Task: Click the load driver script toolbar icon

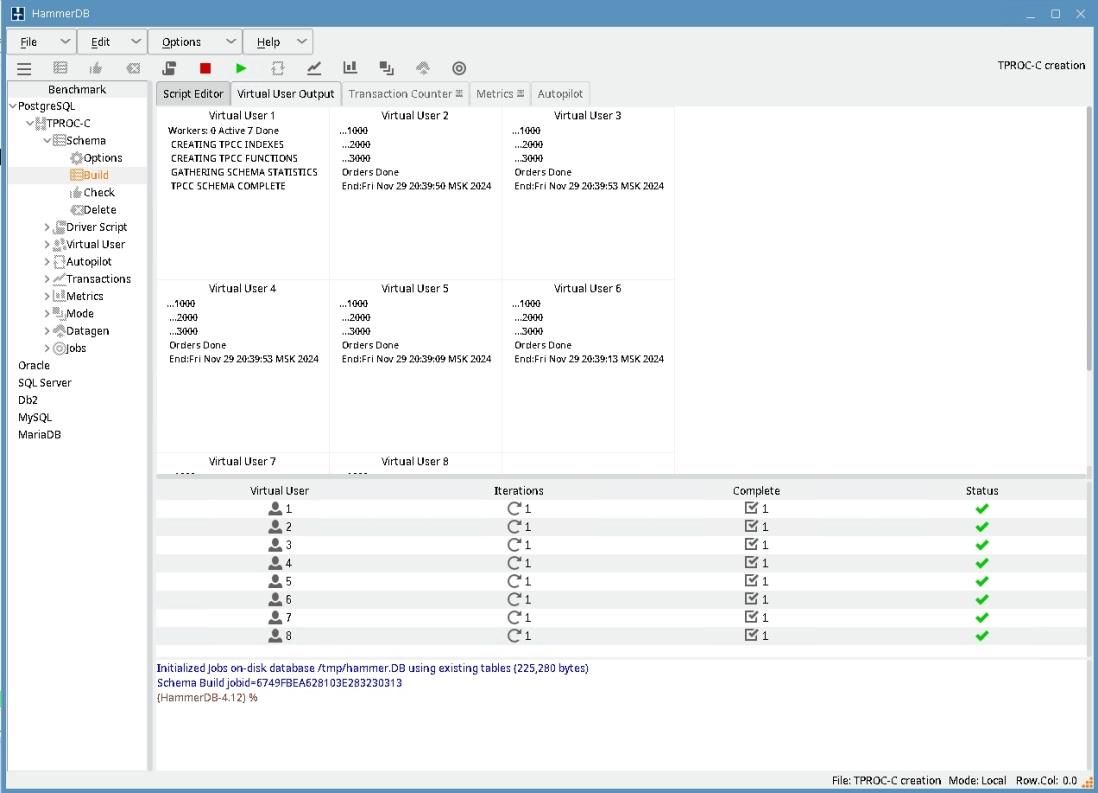Action: (x=170, y=68)
